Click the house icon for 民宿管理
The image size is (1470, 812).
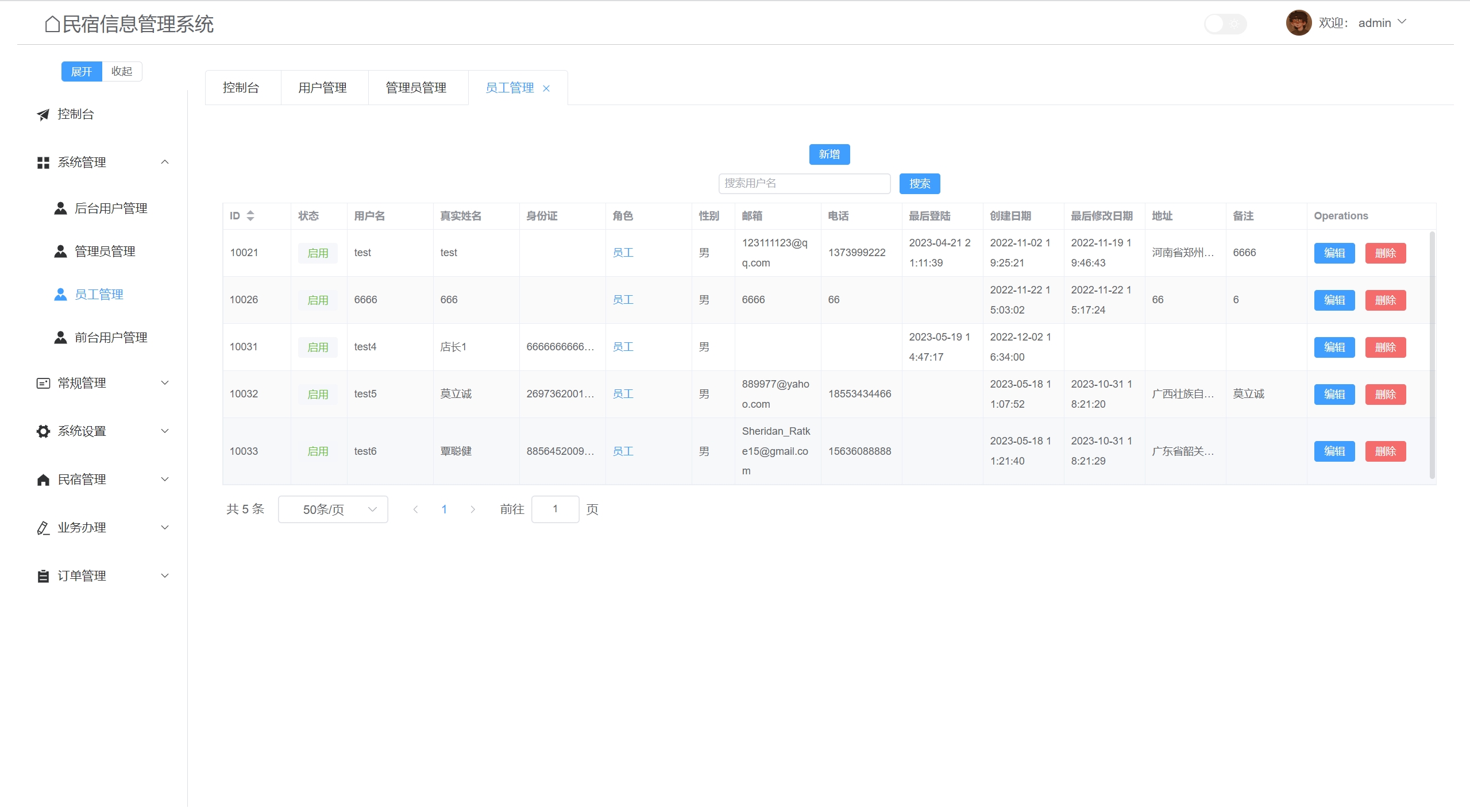[43, 480]
